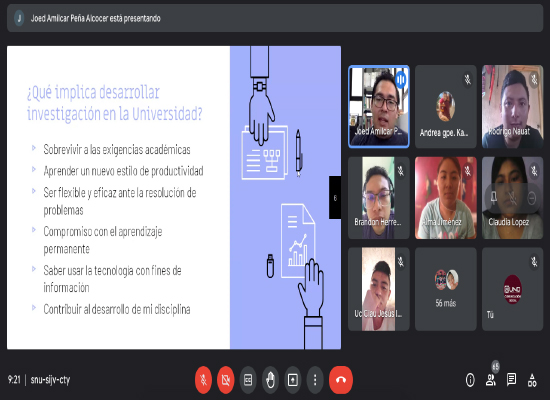550x400 pixels.
Task: Turn on the camera button
Action: (x=226, y=380)
